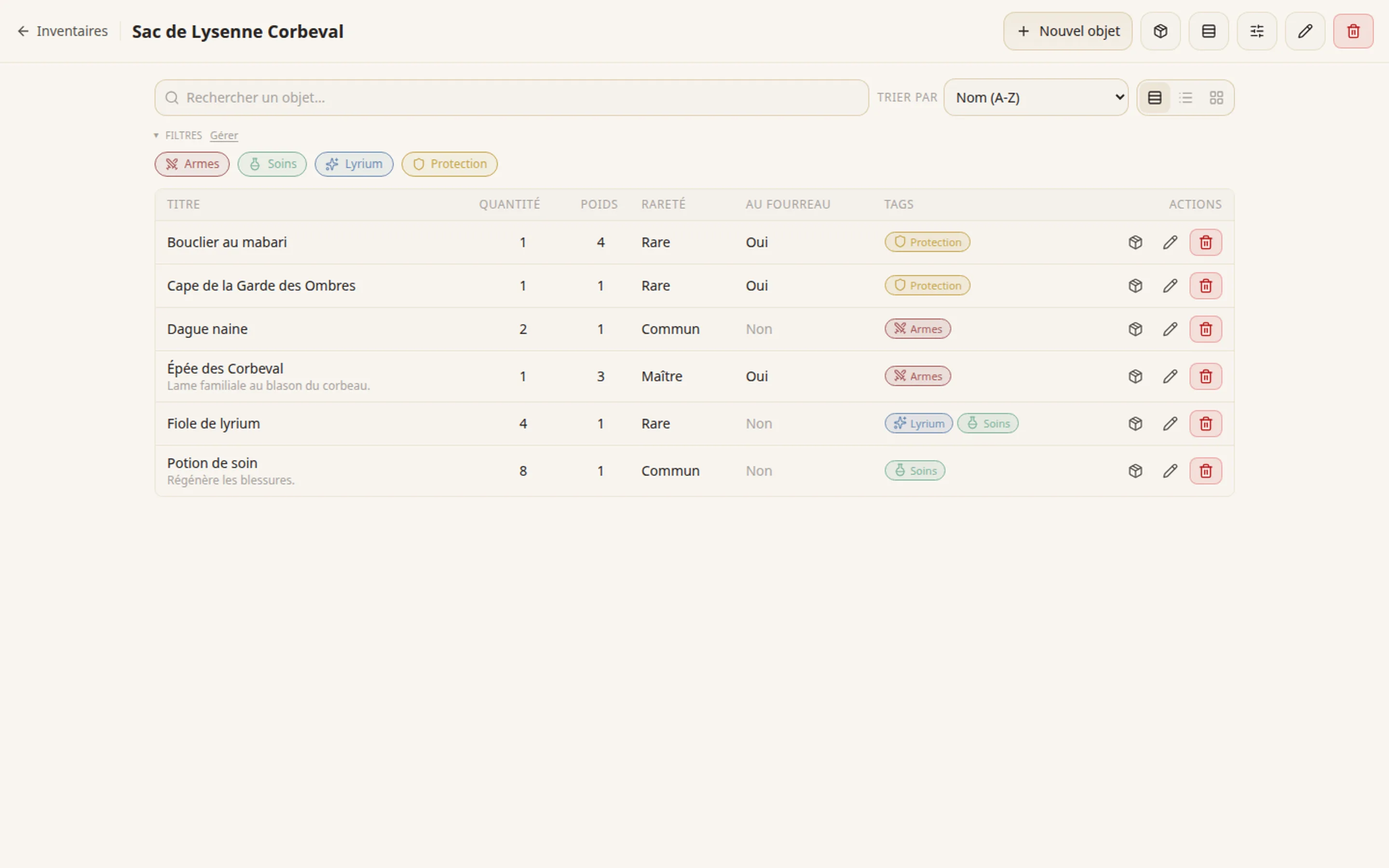Edit the Dague naine item
This screenshot has height=868, width=1389.
pos(1170,329)
